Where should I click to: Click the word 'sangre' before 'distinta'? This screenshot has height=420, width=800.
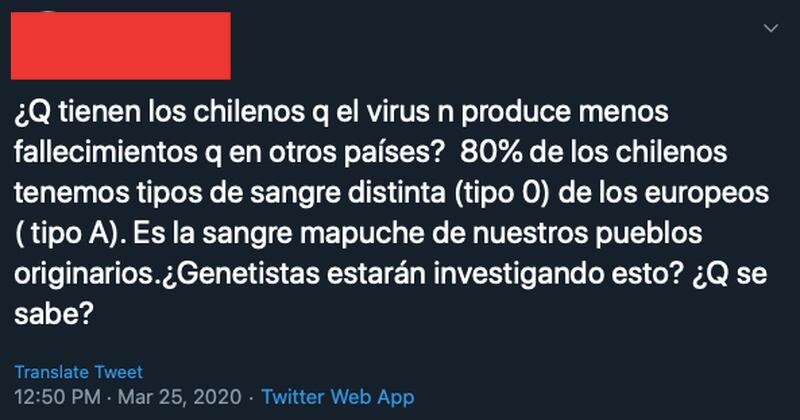pos(294,194)
